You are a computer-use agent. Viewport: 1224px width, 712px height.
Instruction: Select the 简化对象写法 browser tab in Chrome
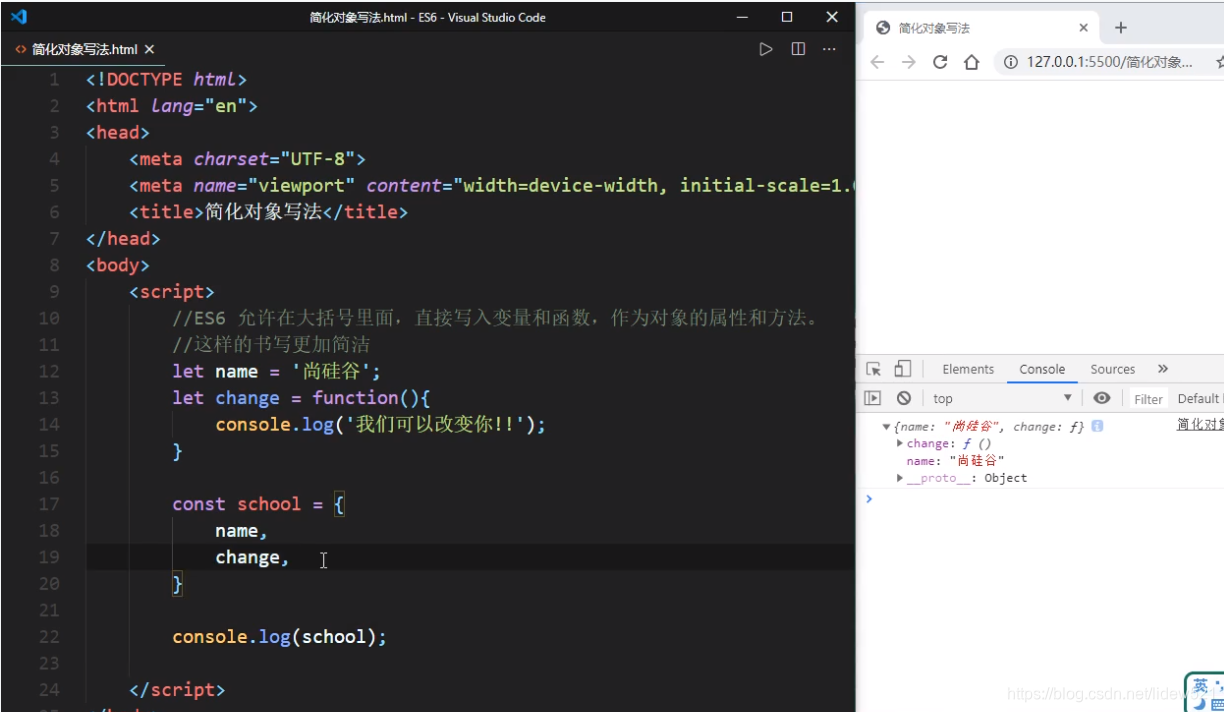tap(980, 28)
